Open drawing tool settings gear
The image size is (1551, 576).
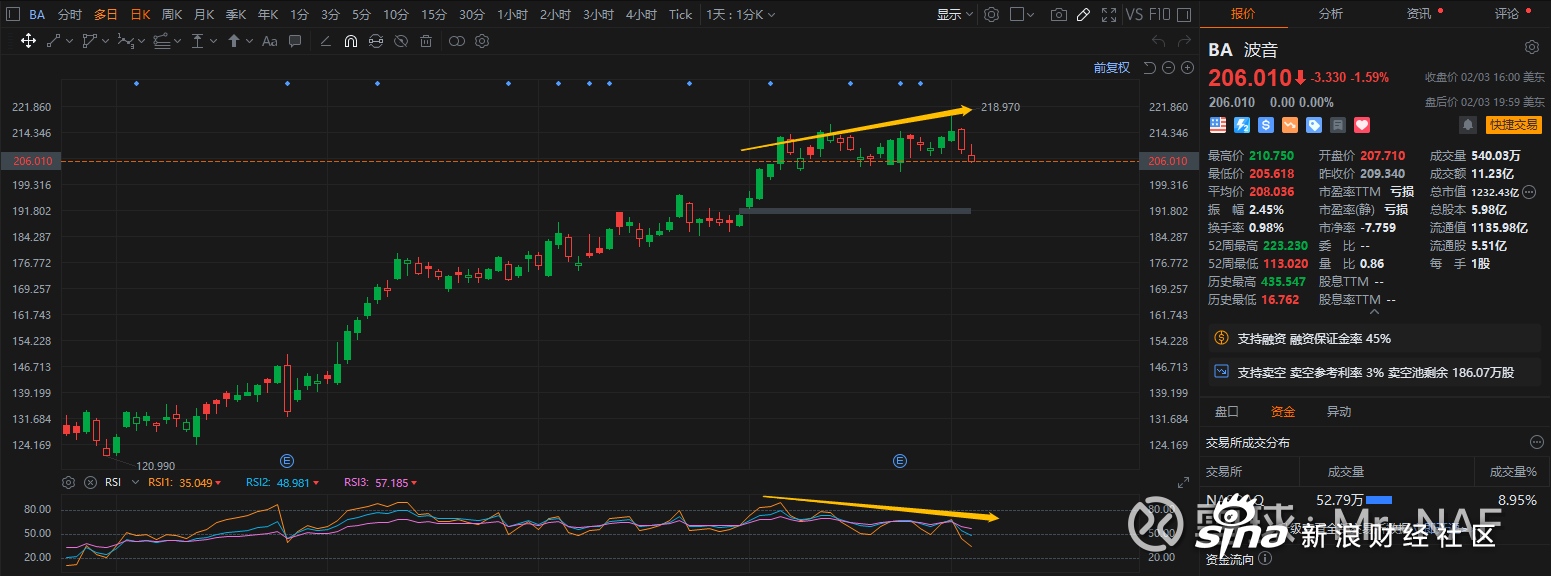pos(482,41)
